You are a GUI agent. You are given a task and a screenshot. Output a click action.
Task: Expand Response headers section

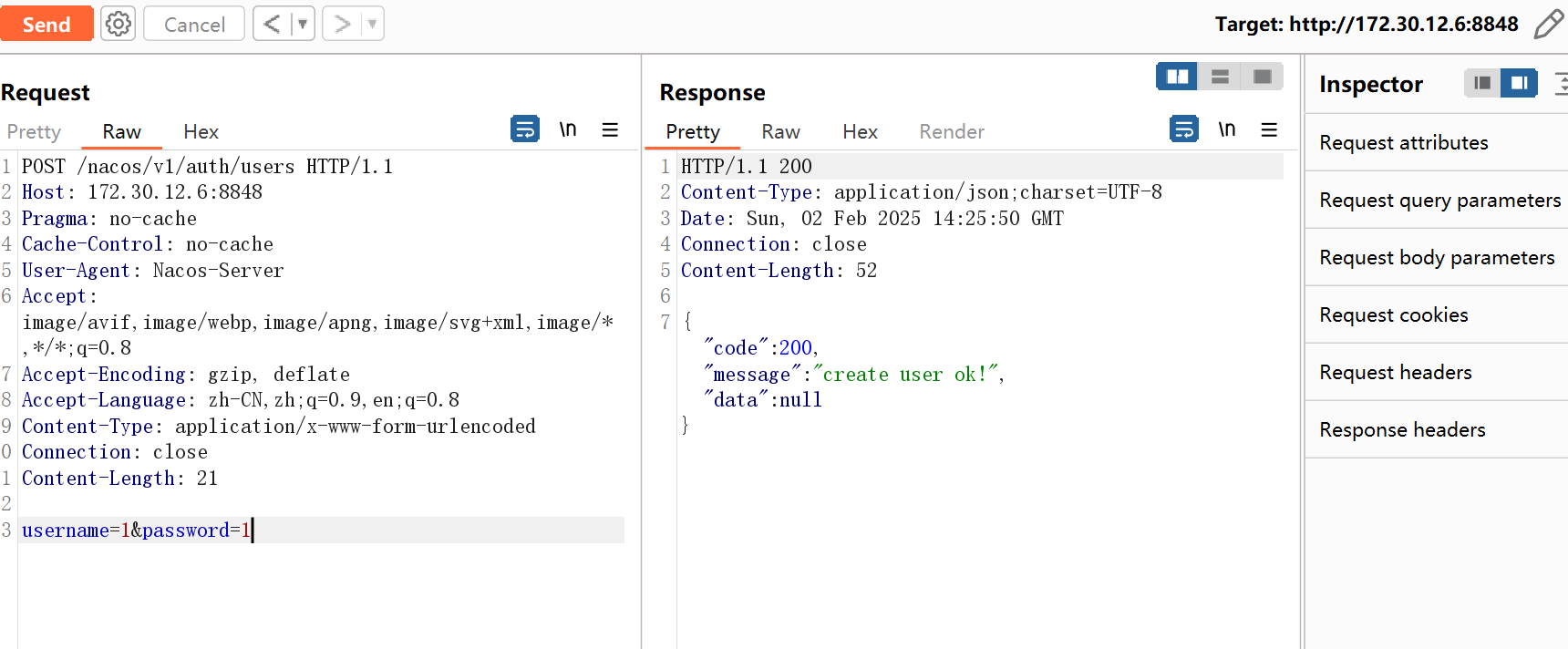point(1436,429)
